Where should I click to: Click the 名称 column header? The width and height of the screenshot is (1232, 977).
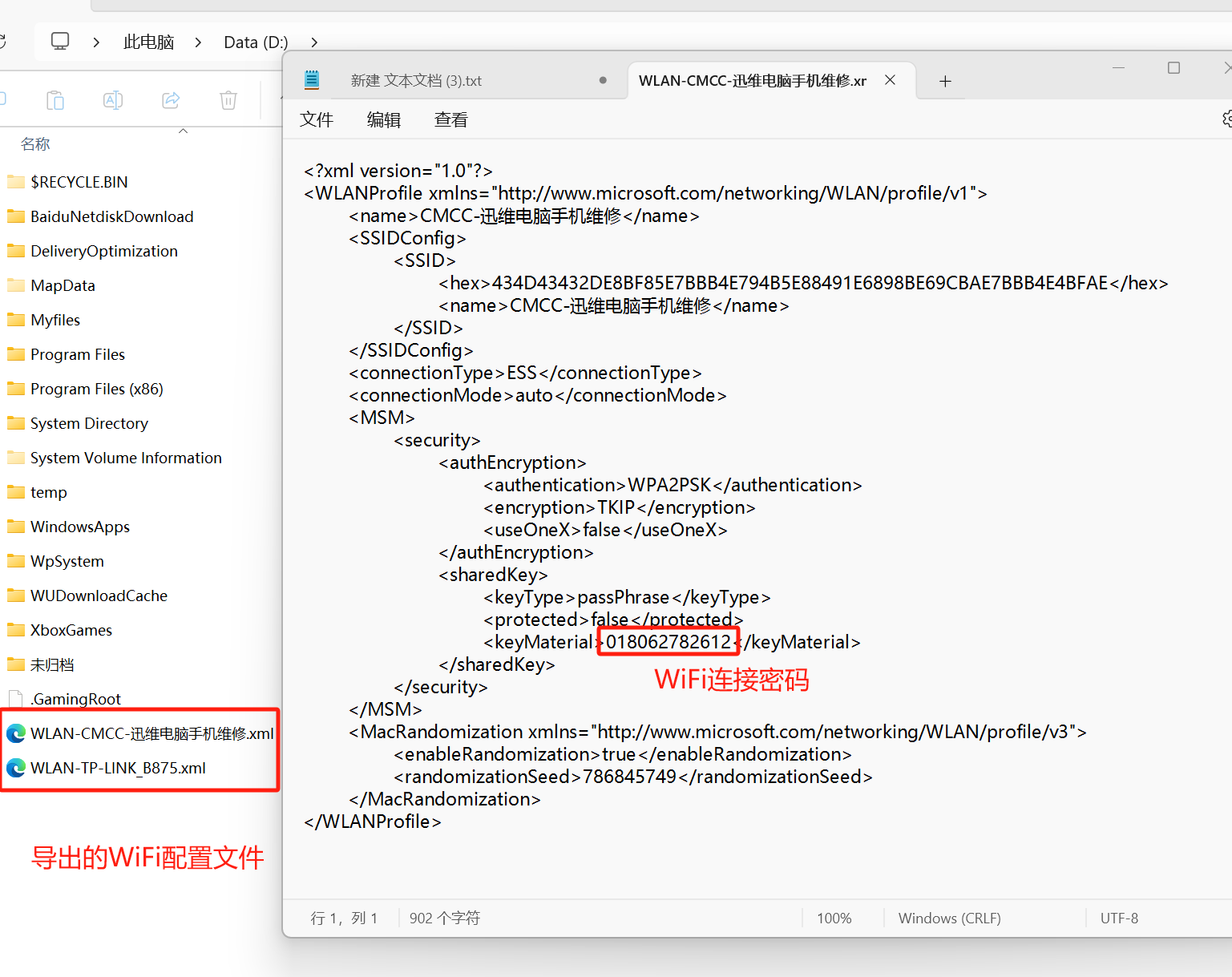[35, 143]
